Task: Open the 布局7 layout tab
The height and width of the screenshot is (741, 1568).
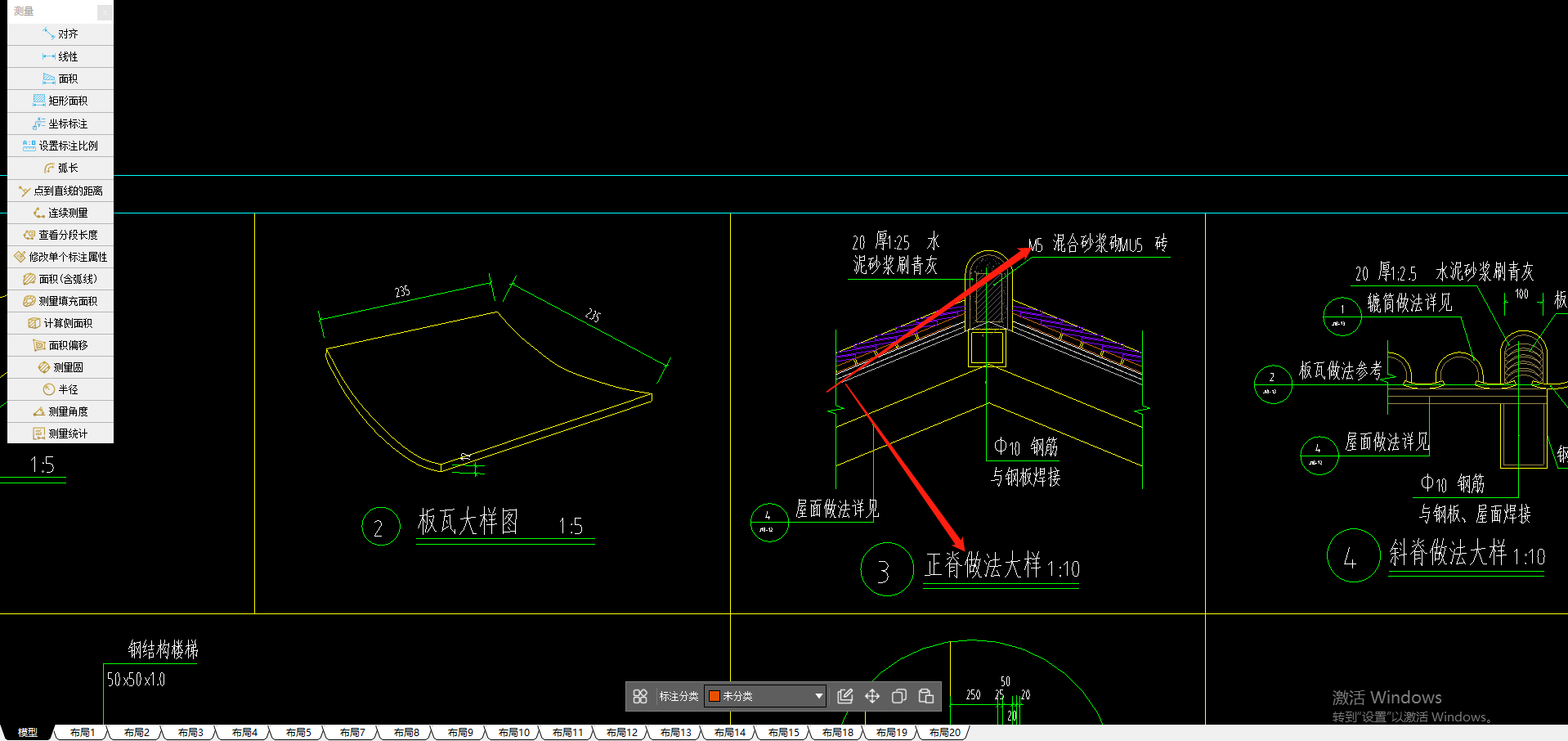Action: pyautogui.click(x=352, y=733)
